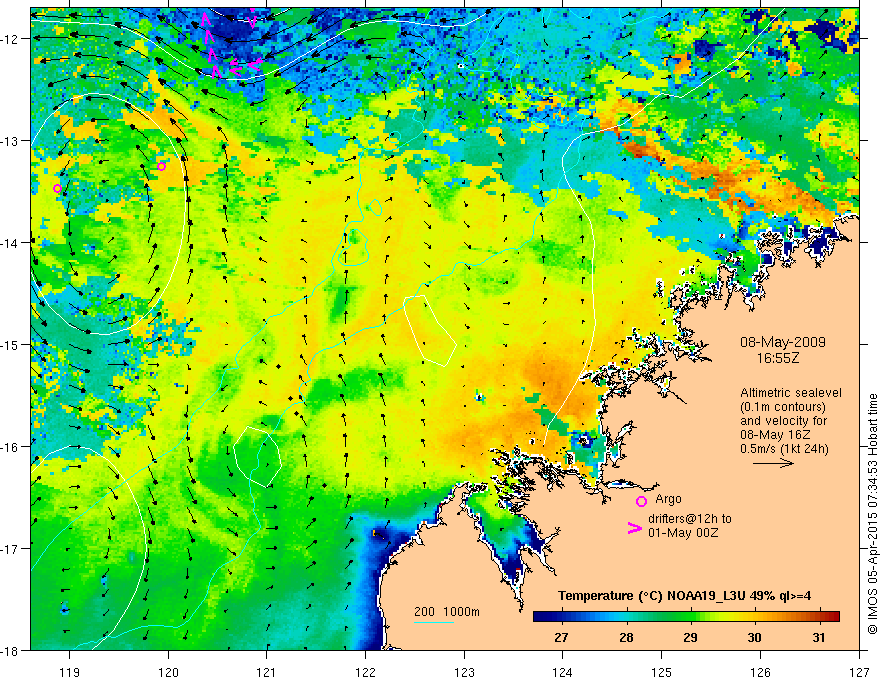Click the "16:55Z" time text
Image resolution: width=880 pixels, height=680 pixels.
click(777, 358)
